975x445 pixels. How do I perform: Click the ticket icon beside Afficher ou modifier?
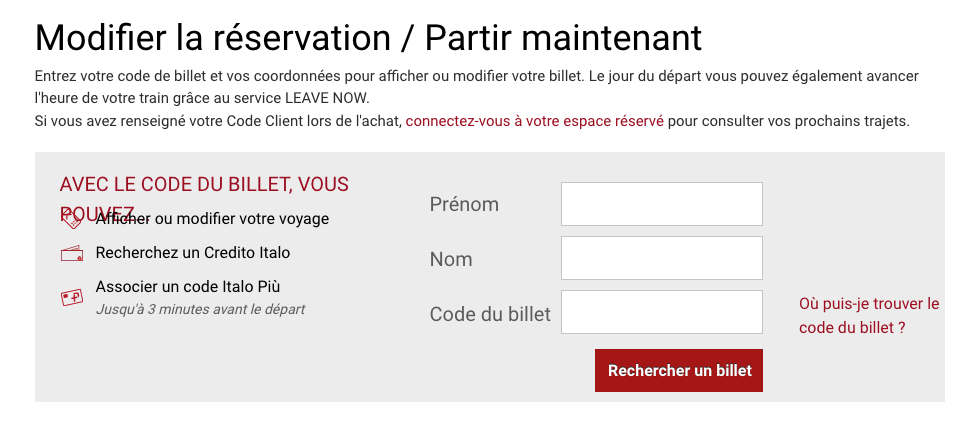point(71,220)
